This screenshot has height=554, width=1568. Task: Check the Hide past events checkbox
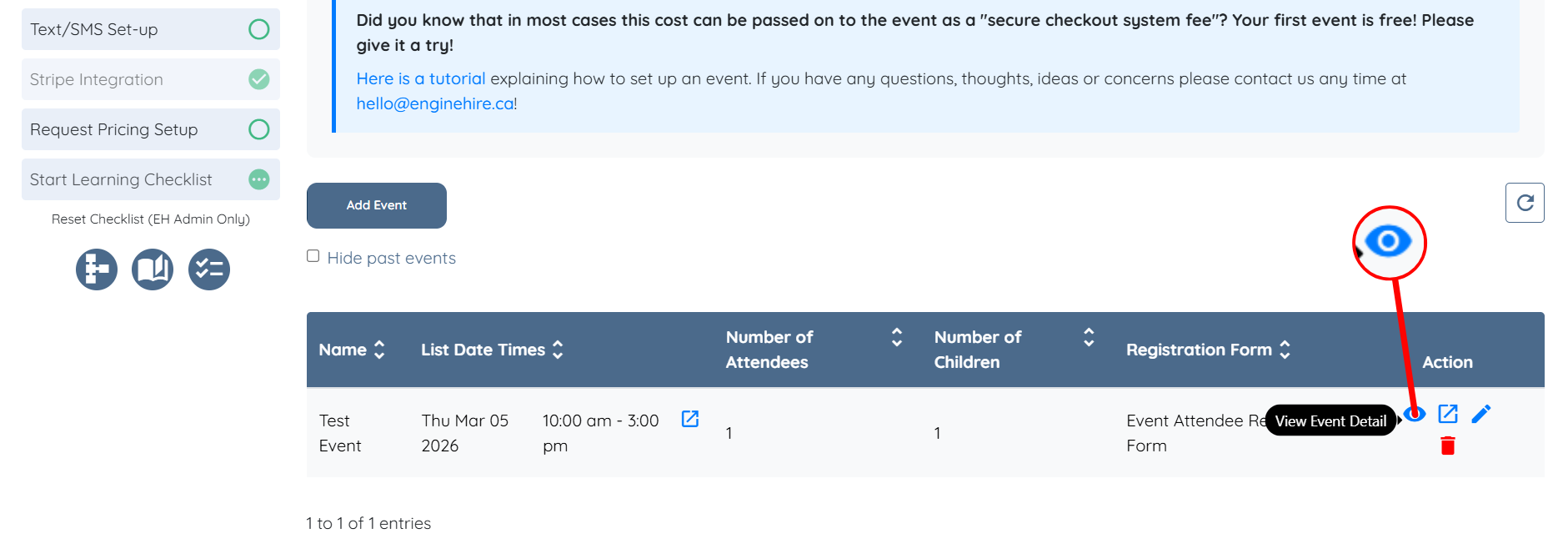pyautogui.click(x=313, y=256)
